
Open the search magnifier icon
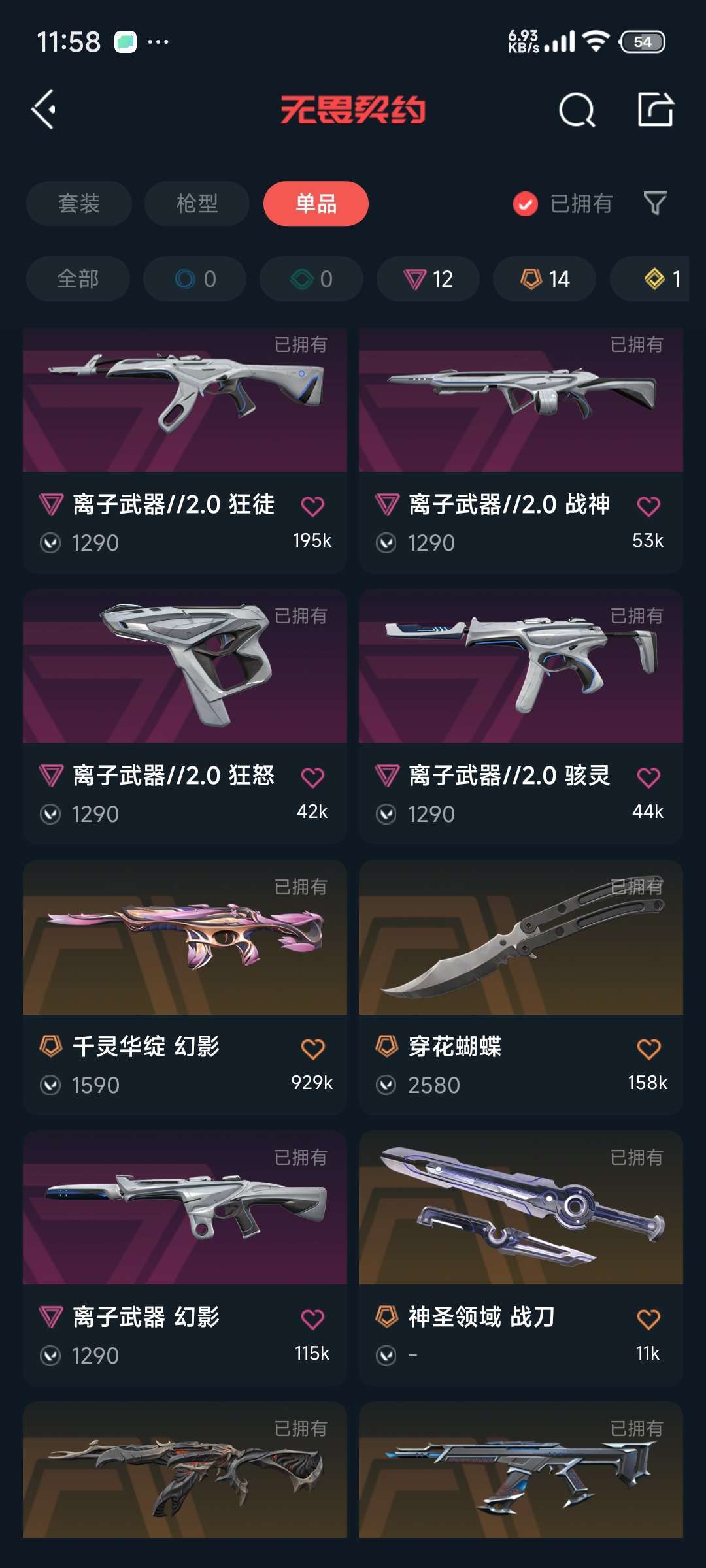[577, 110]
